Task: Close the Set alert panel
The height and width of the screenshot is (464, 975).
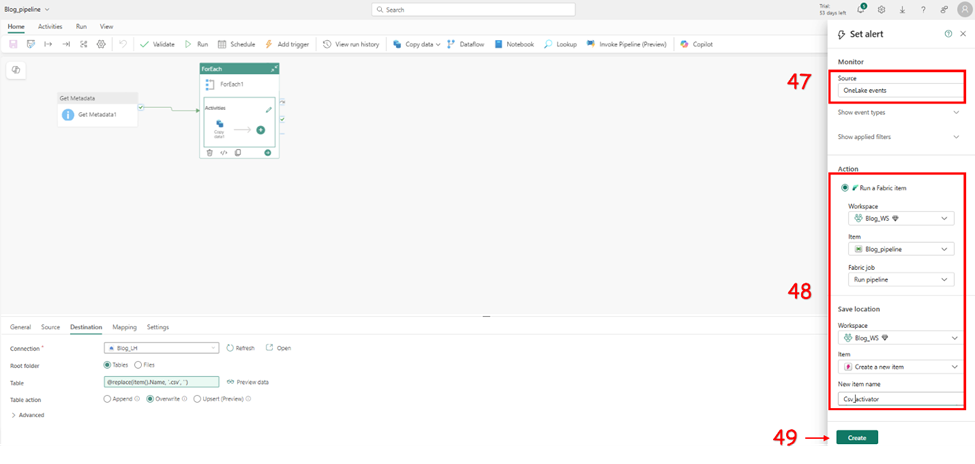Action: point(963,34)
